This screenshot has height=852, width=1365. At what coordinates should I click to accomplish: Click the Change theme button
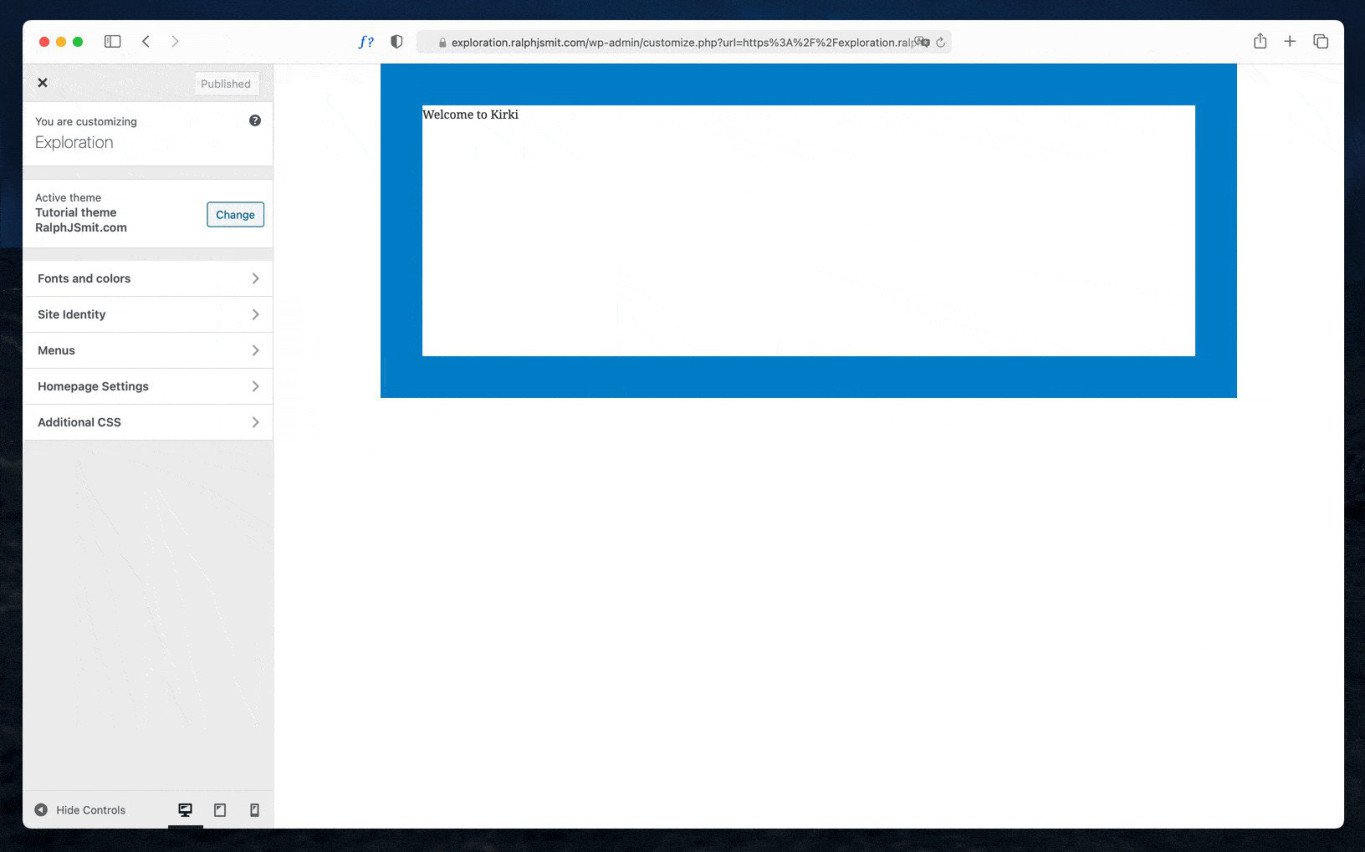235,214
